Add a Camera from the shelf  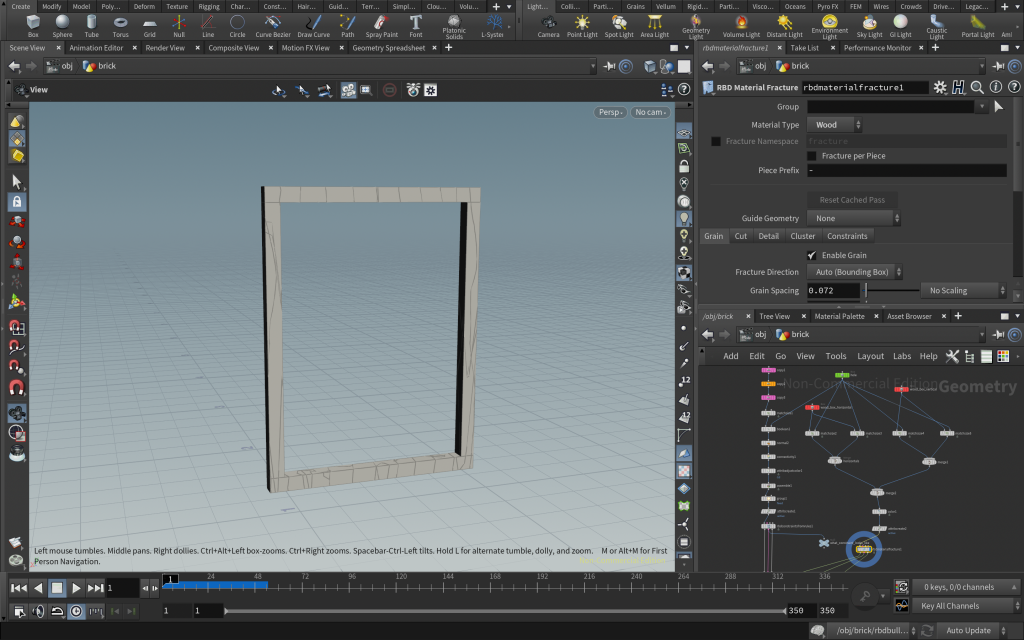click(x=549, y=26)
